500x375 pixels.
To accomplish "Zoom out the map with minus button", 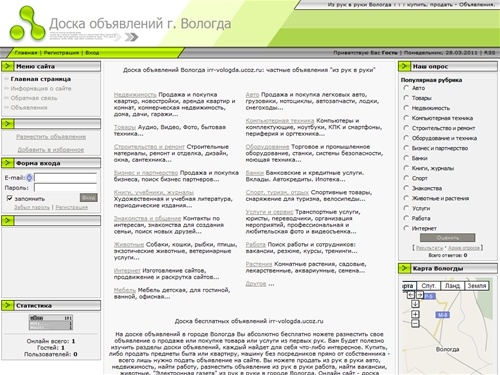I will pos(415,323).
